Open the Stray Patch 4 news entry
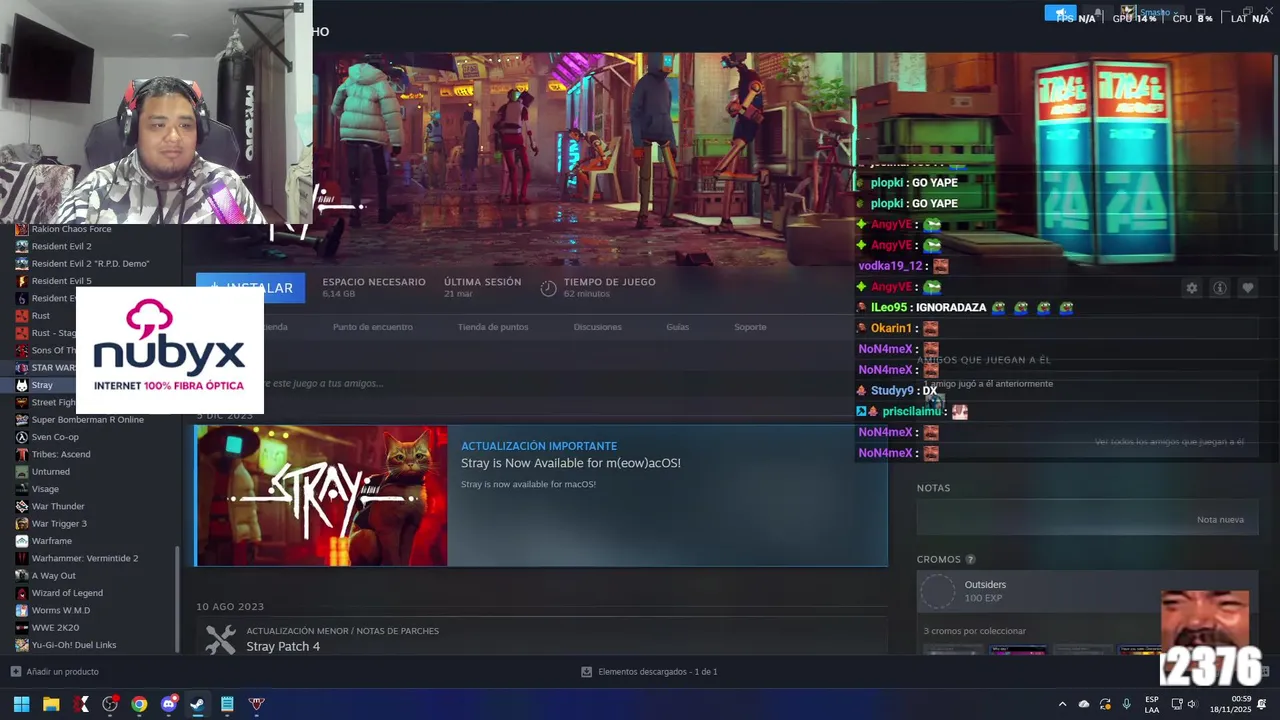1280x720 pixels. [x=283, y=647]
